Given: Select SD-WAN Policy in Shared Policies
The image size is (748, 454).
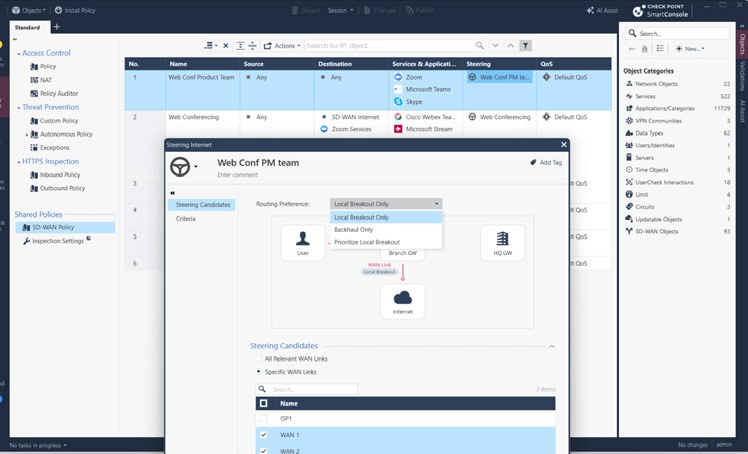Looking at the screenshot, I should pos(65,227).
